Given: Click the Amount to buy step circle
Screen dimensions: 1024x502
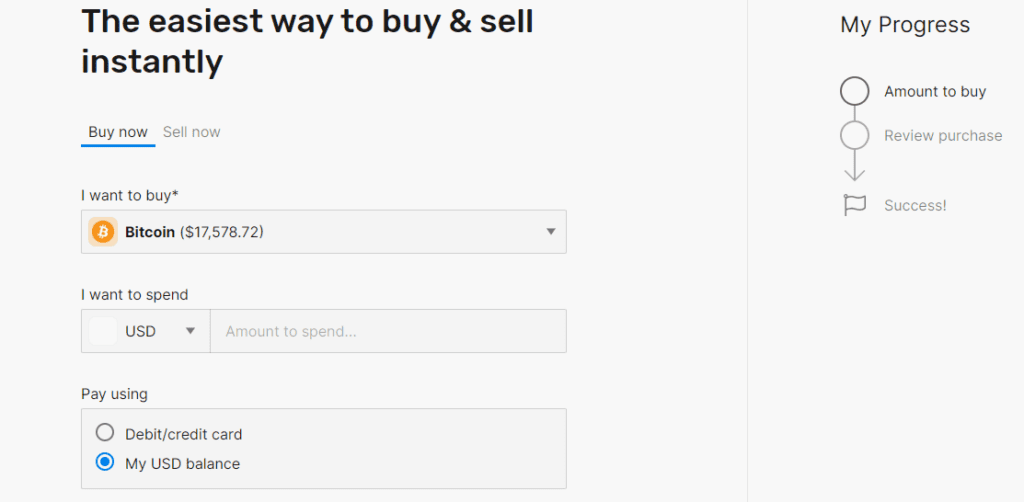Looking at the screenshot, I should coord(854,91).
